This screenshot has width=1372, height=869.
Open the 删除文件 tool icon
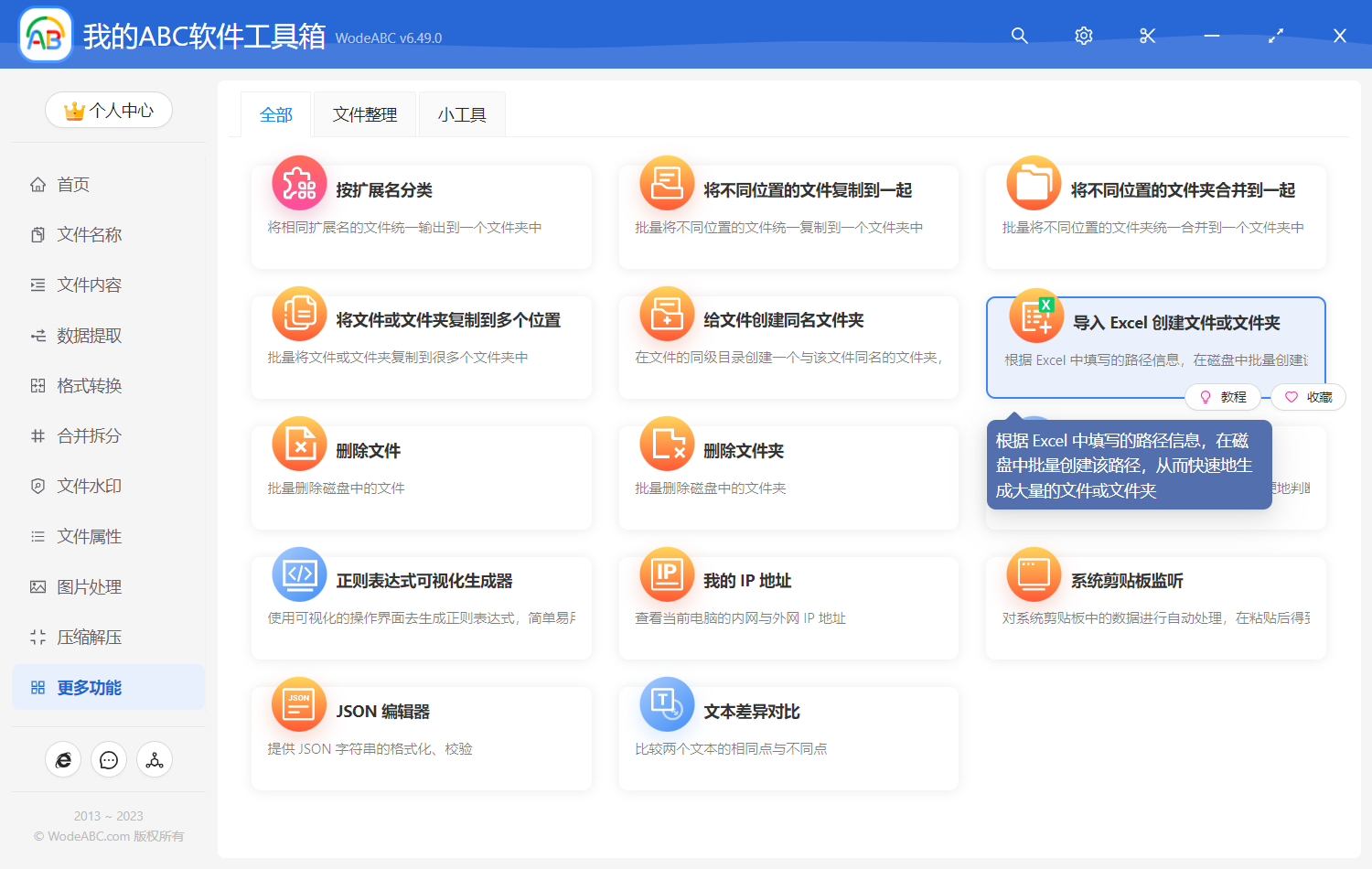(299, 444)
